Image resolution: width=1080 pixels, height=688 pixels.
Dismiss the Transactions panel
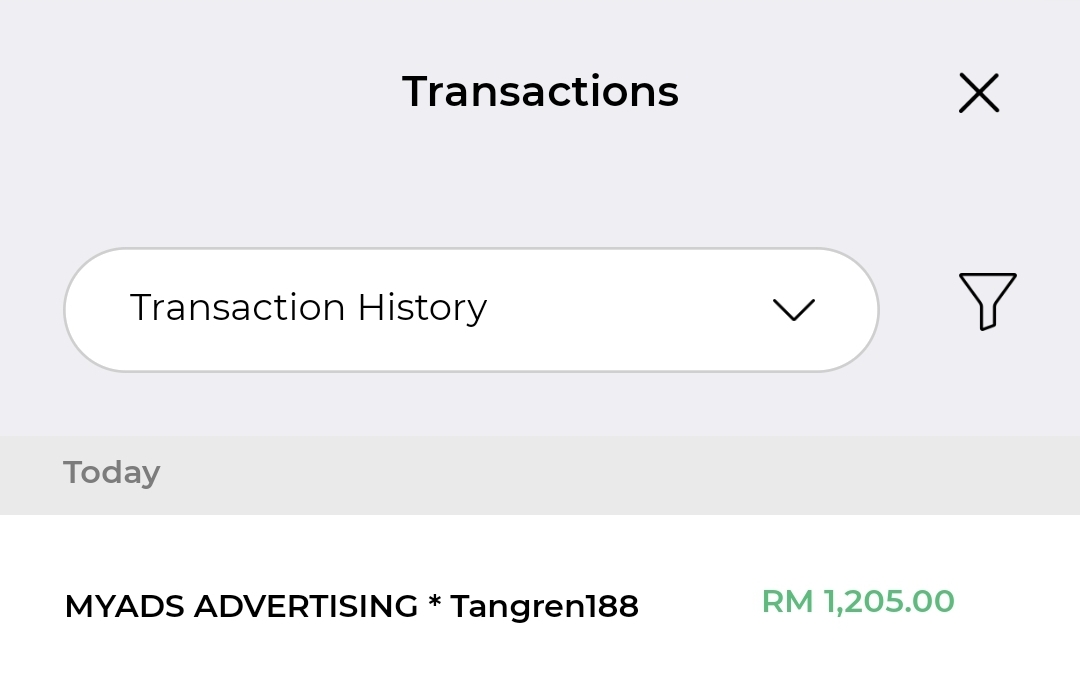tap(978, 93)
